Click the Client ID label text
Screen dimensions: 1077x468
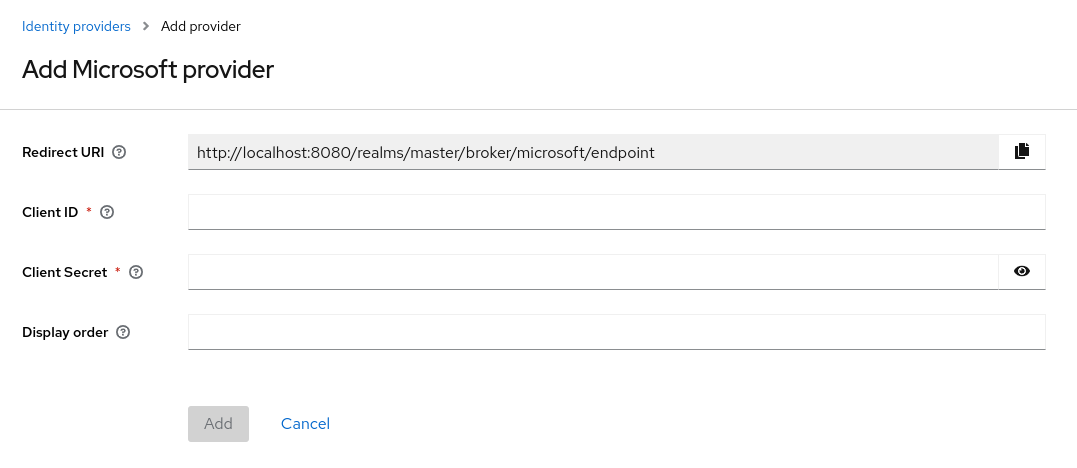pos(51,213)
